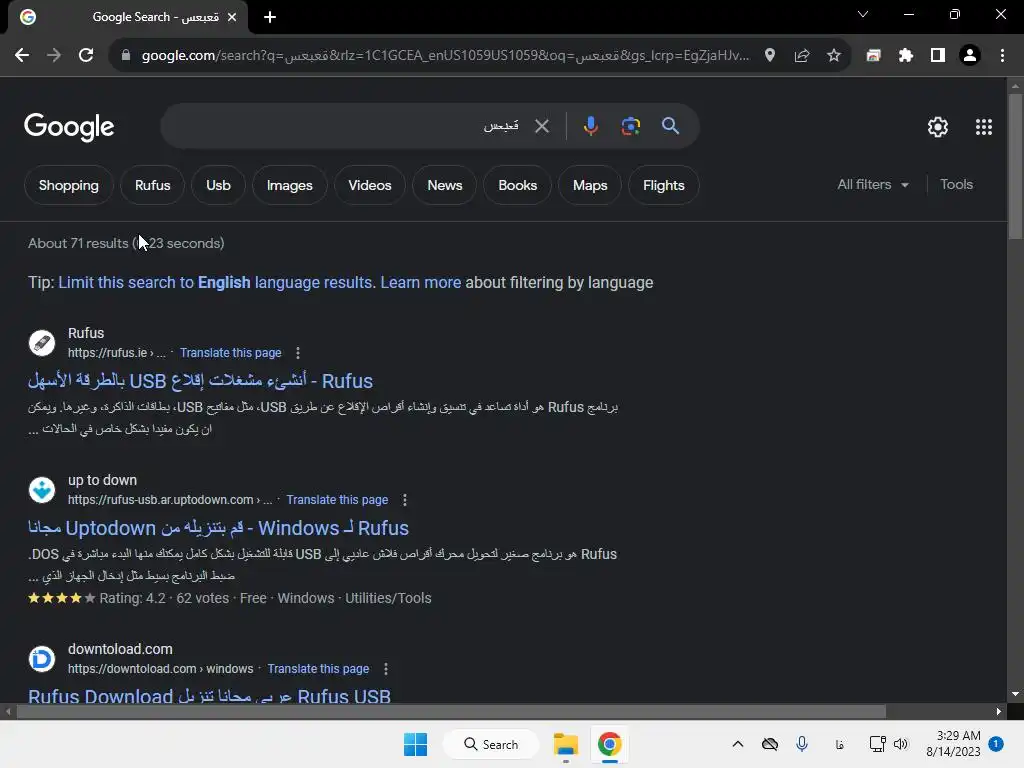The height and width of the screenshot is (768, 1024).
Task: Open search Tools
Action: coord(956,185)
